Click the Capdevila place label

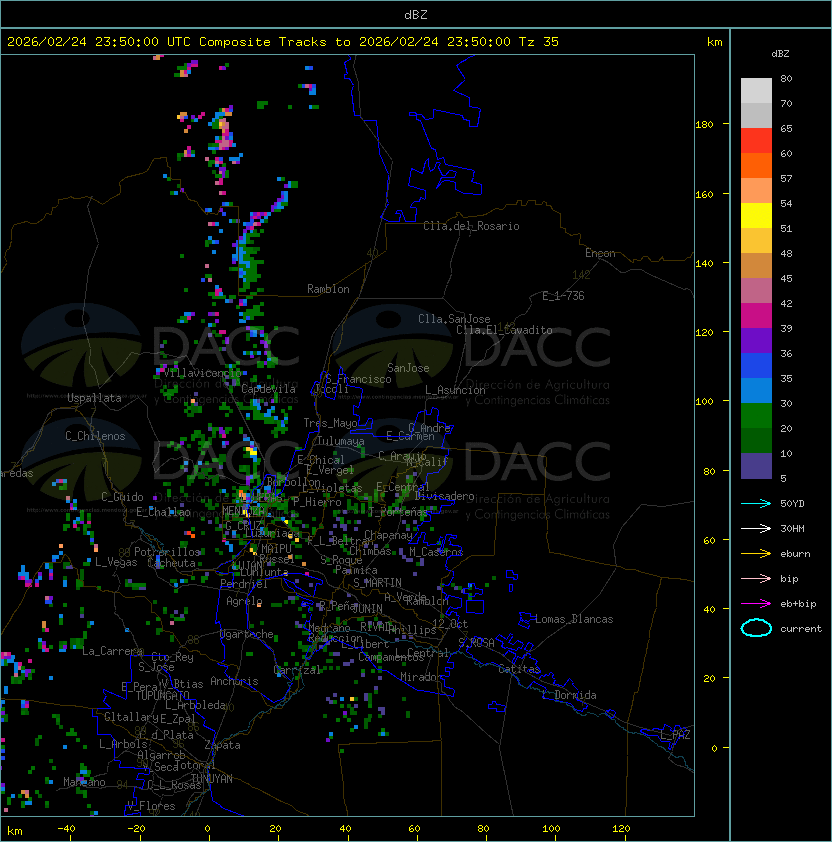click(x=269, y=389)
